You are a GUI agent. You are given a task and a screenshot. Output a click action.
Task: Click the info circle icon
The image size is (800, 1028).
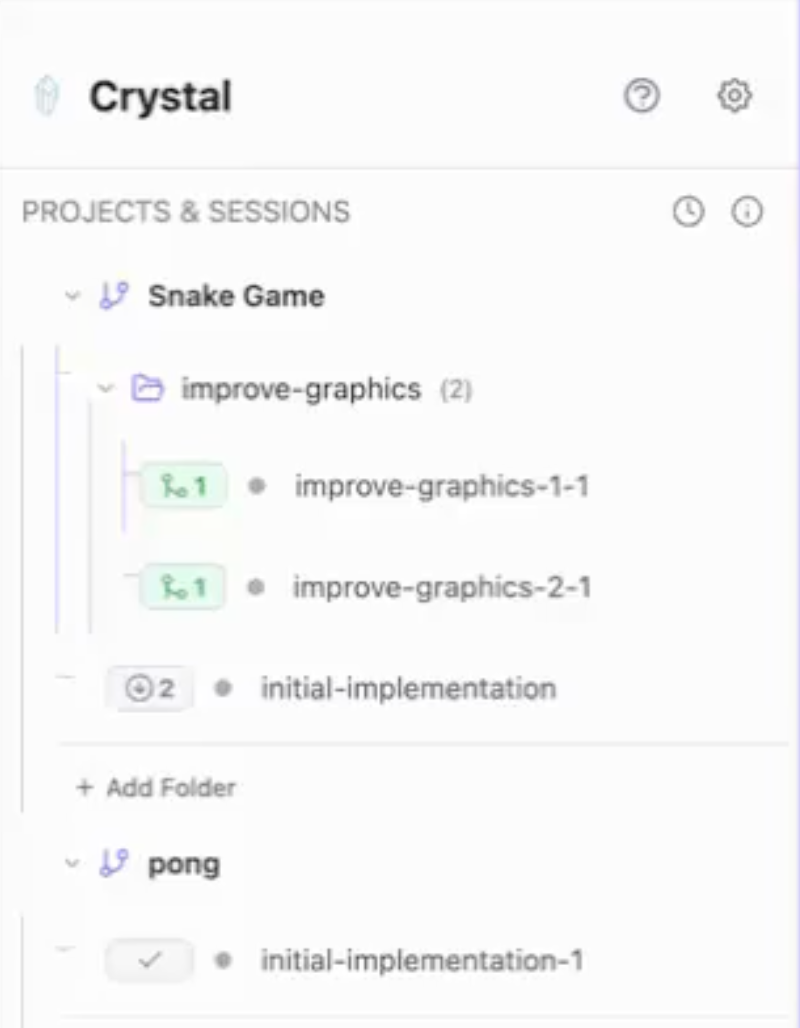(x=747, y=212)
